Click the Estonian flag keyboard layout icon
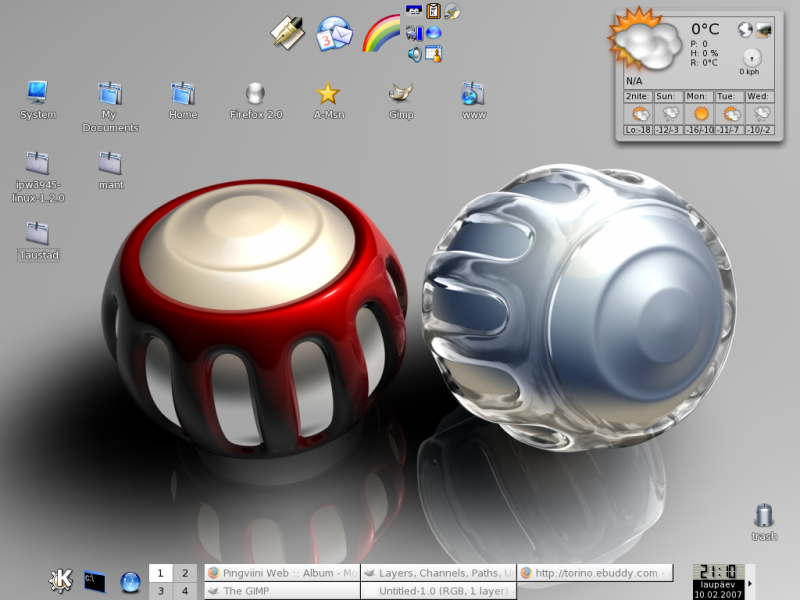The image size is (800, 600). [414, 10]
